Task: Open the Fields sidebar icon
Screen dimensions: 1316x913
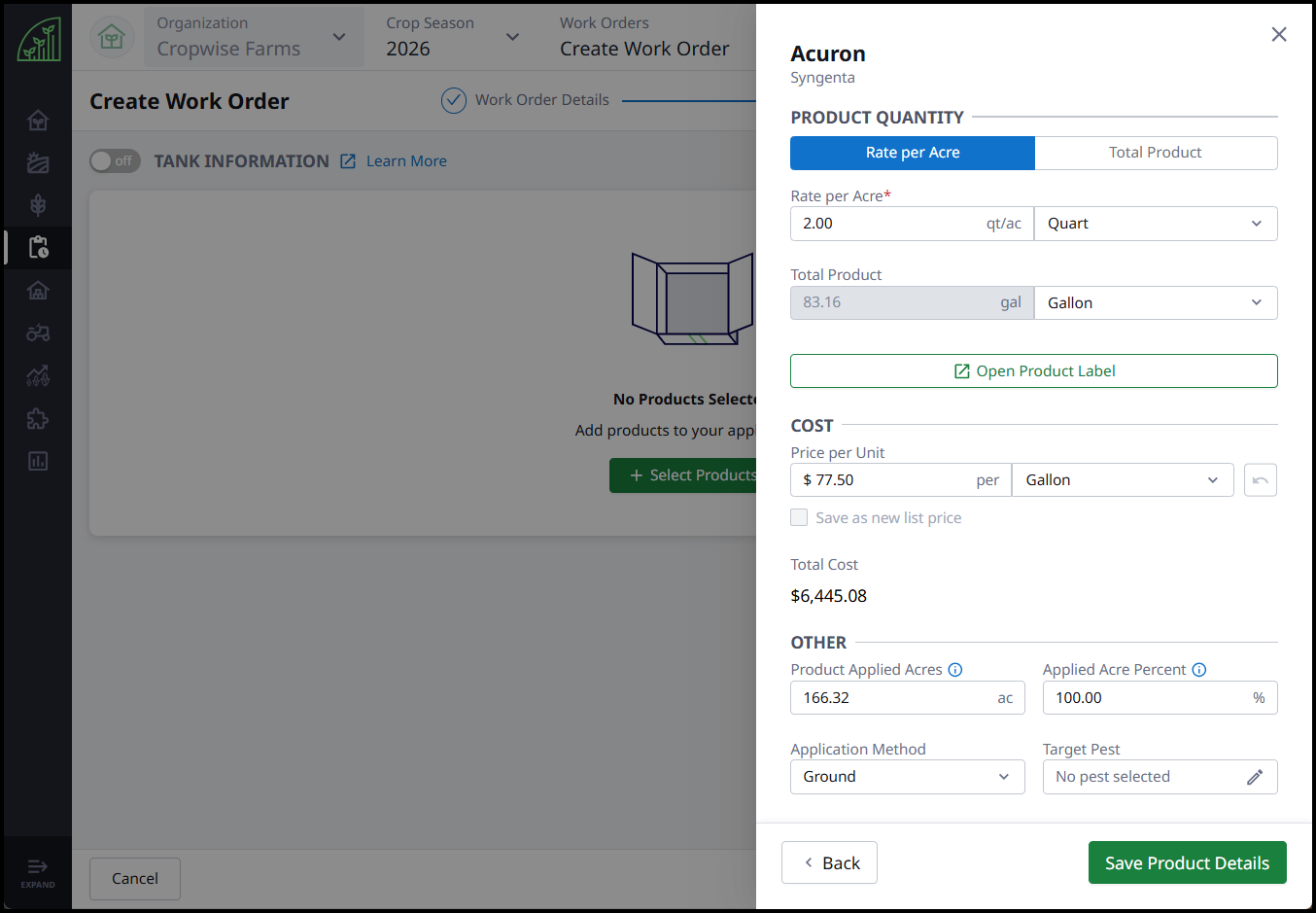Action: 38,162
